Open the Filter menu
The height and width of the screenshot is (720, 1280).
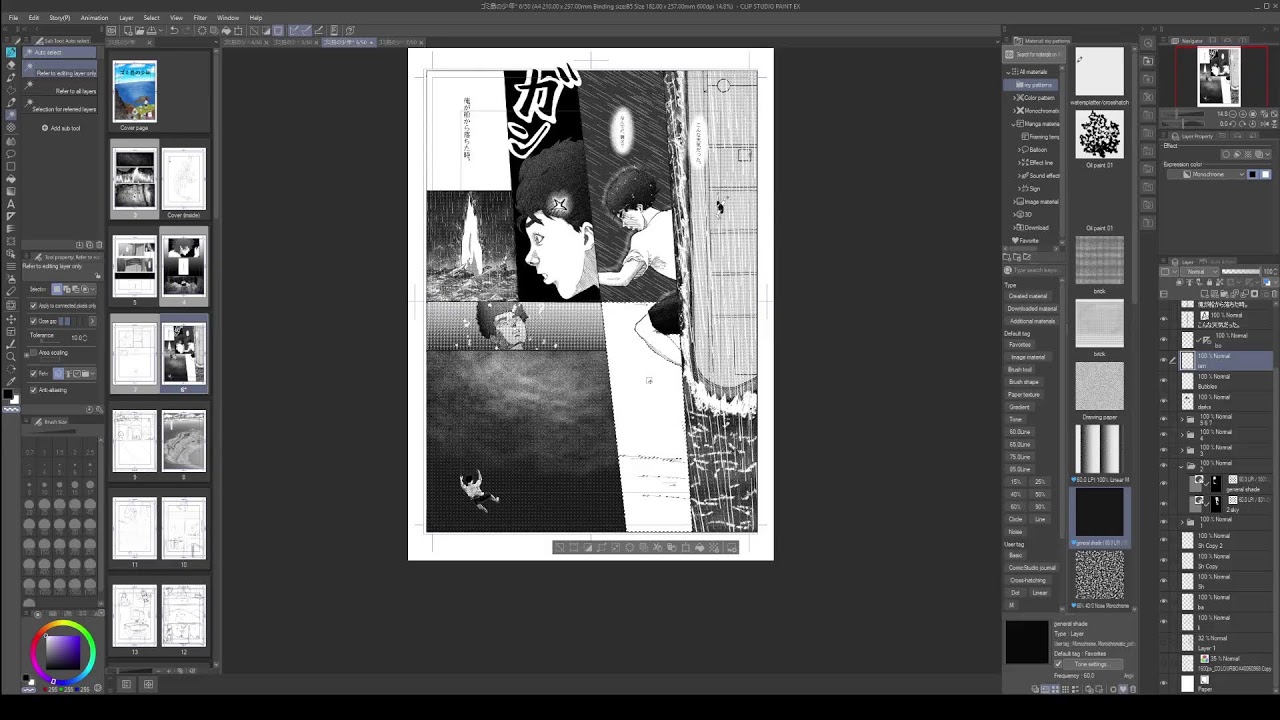200,18
